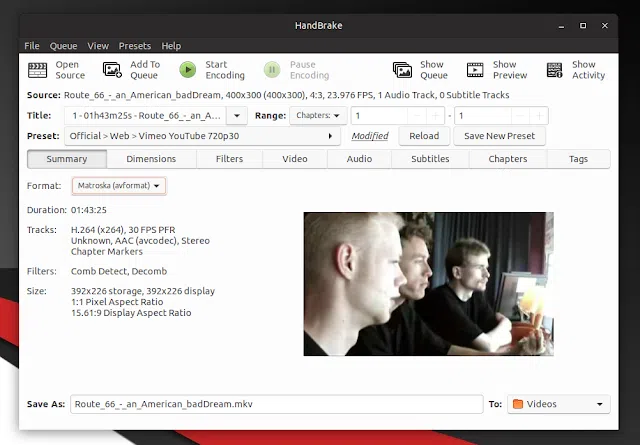Screen dimensions: 640x445
Task: Expand the To Videos destination dropdown
Action: [559, 404]
